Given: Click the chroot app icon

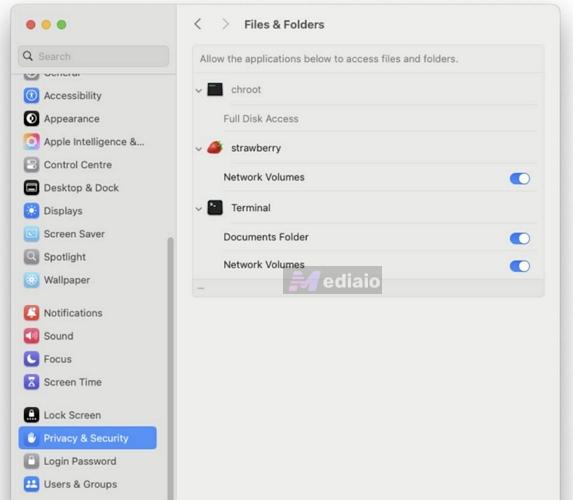Looking at the screenshot, I should [215, 89].
